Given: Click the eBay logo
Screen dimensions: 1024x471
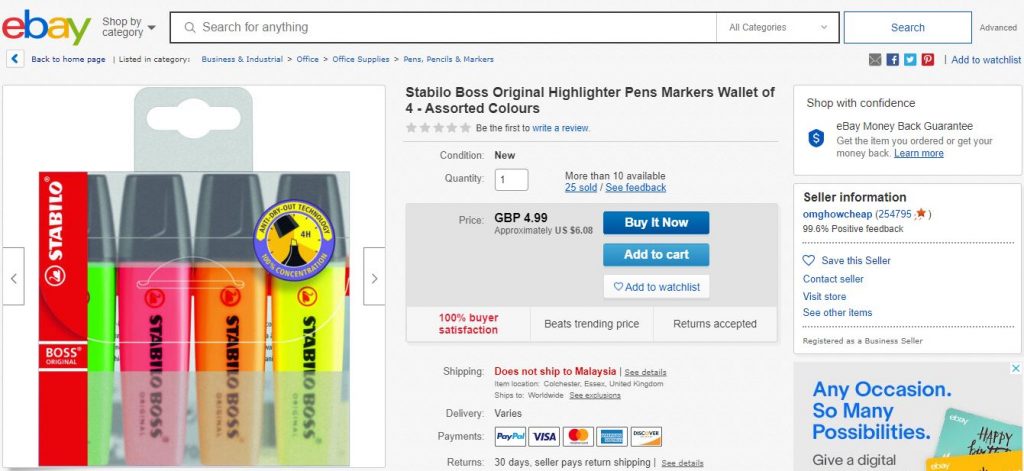Looking at the screenshot, I should [x=46, y=27].
